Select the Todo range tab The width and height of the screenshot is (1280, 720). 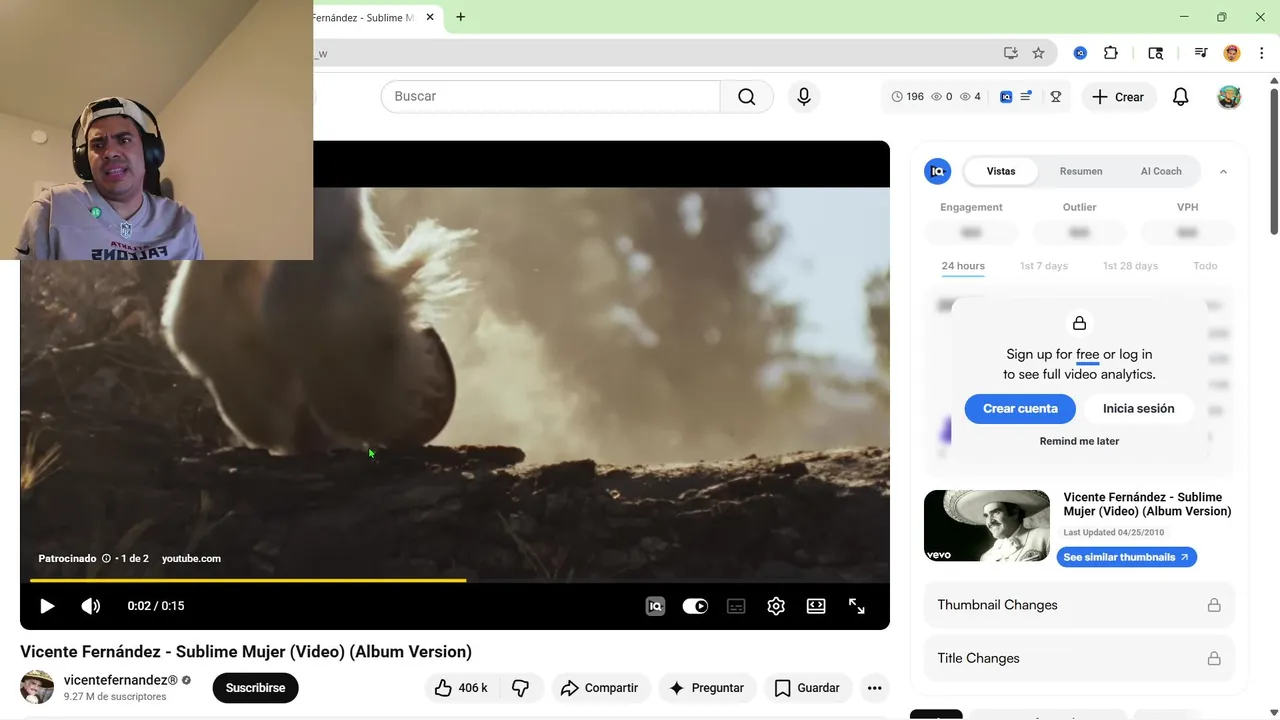(x=1205, y=266)
